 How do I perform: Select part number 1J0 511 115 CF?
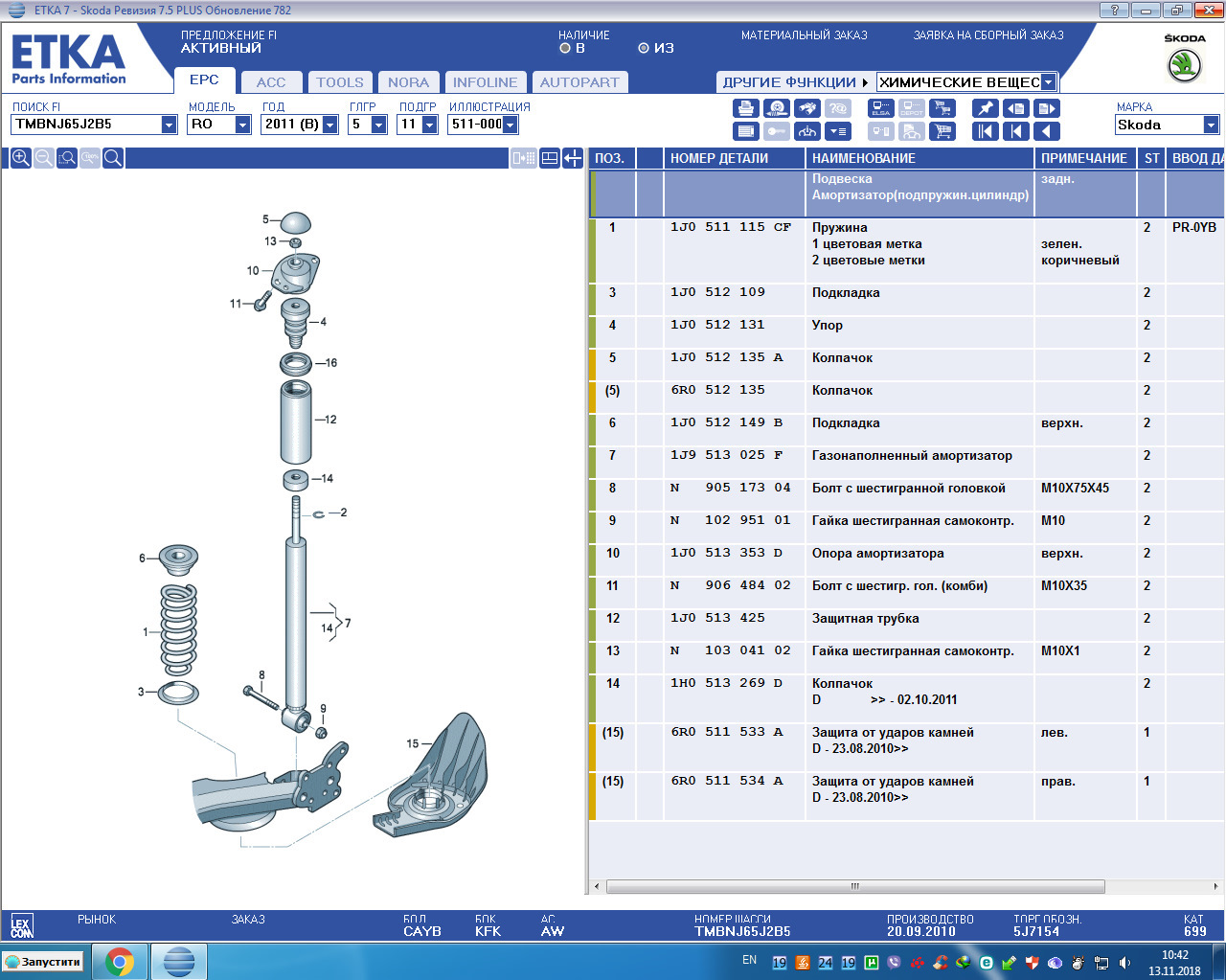(731, 228)
